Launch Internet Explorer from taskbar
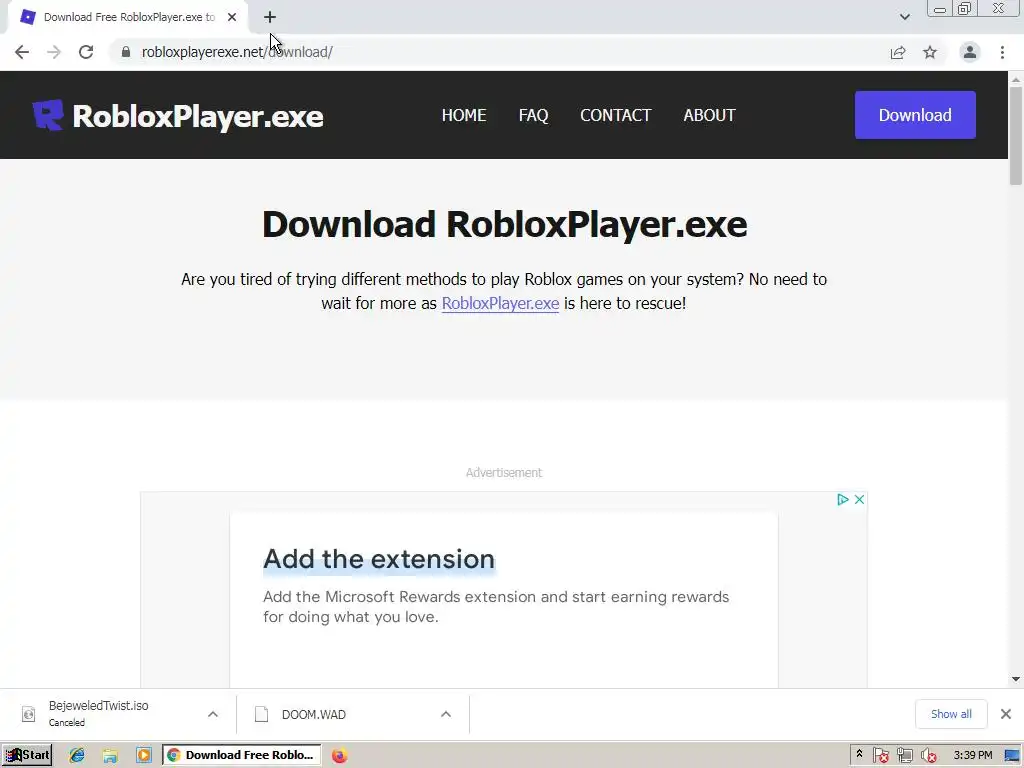Image resolution: width=1024 pixels, height=768 pixels. click(x=76, y=756)
